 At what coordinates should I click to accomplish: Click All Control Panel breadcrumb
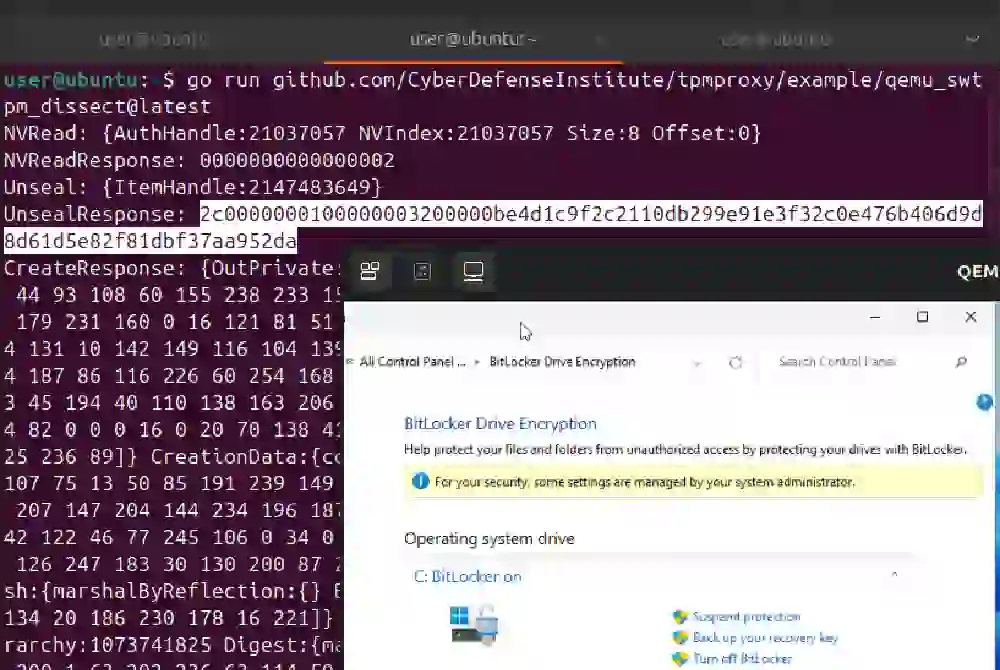(x=412, y=362)
